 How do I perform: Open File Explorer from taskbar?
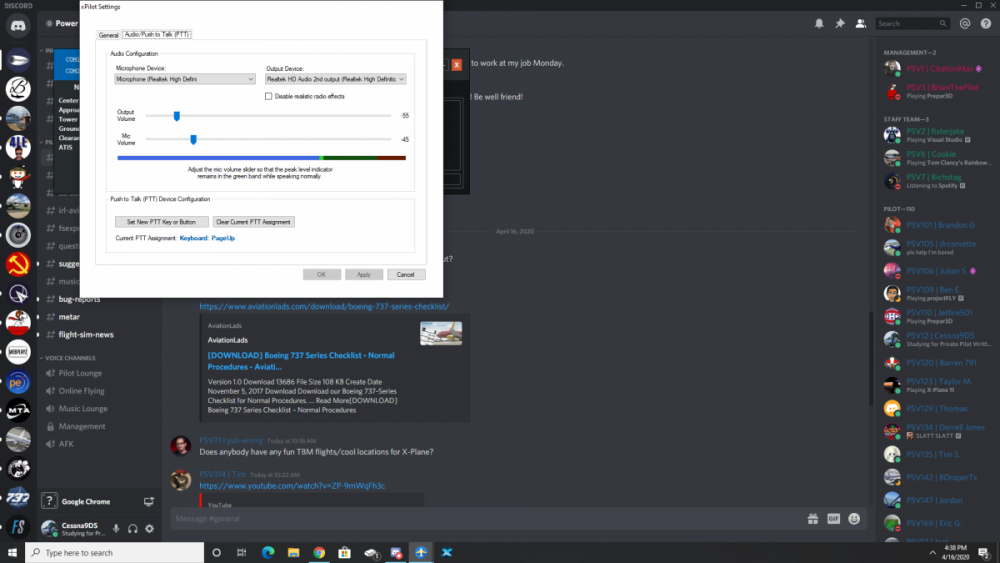pyautogui.click(x=293, y=553)
